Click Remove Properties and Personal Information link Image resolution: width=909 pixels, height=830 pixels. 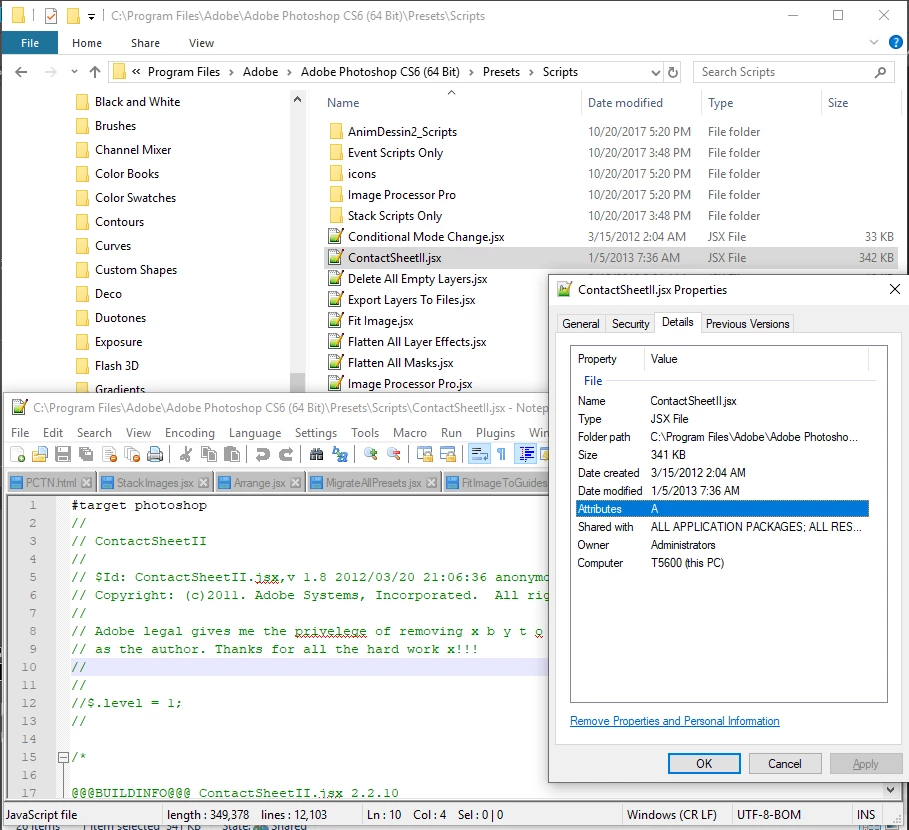pyautogui.click(x=675, y=721)
